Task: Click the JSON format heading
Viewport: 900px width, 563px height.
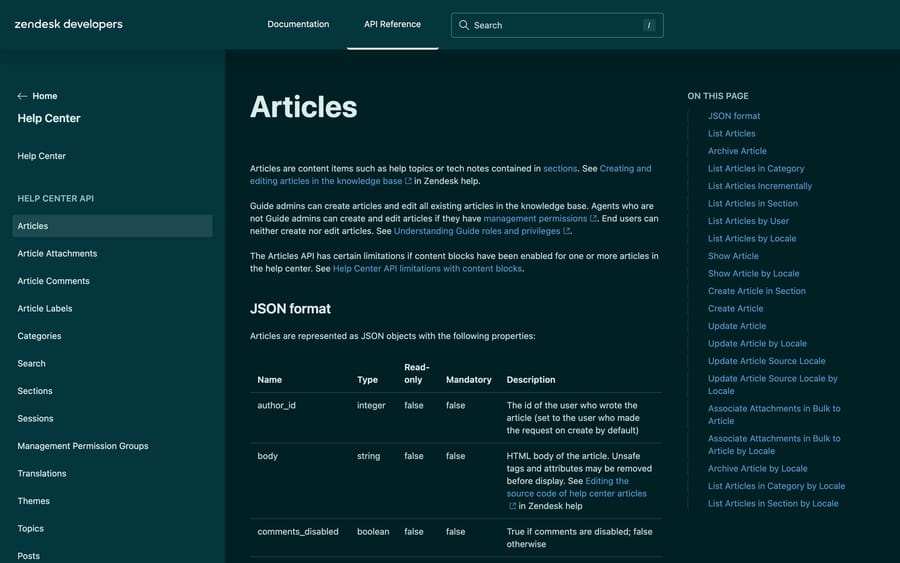Action: click(290, 309)
